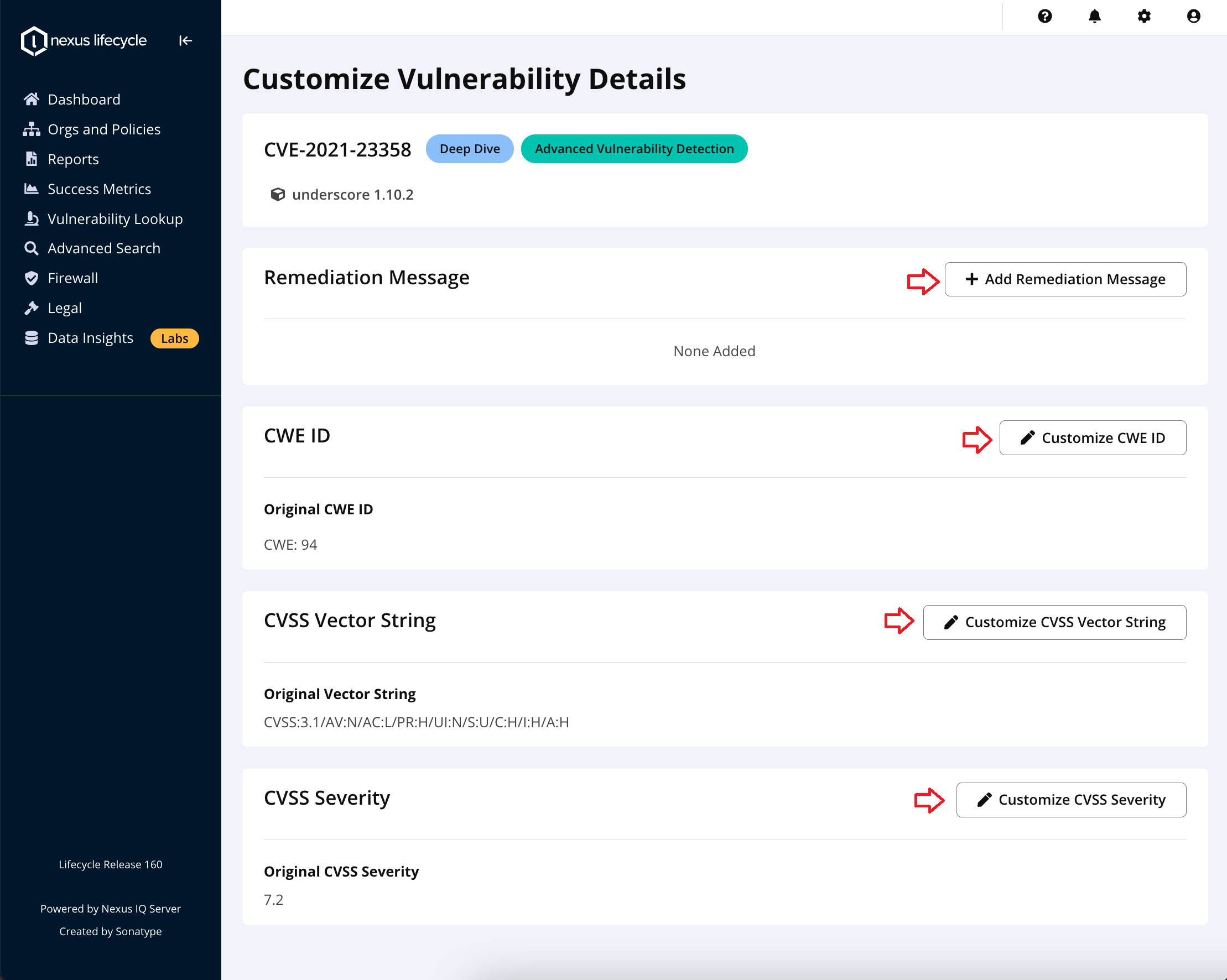Click the Original Vector String label
Screen dimensions: 1227x980
click(x=340, y=694)
